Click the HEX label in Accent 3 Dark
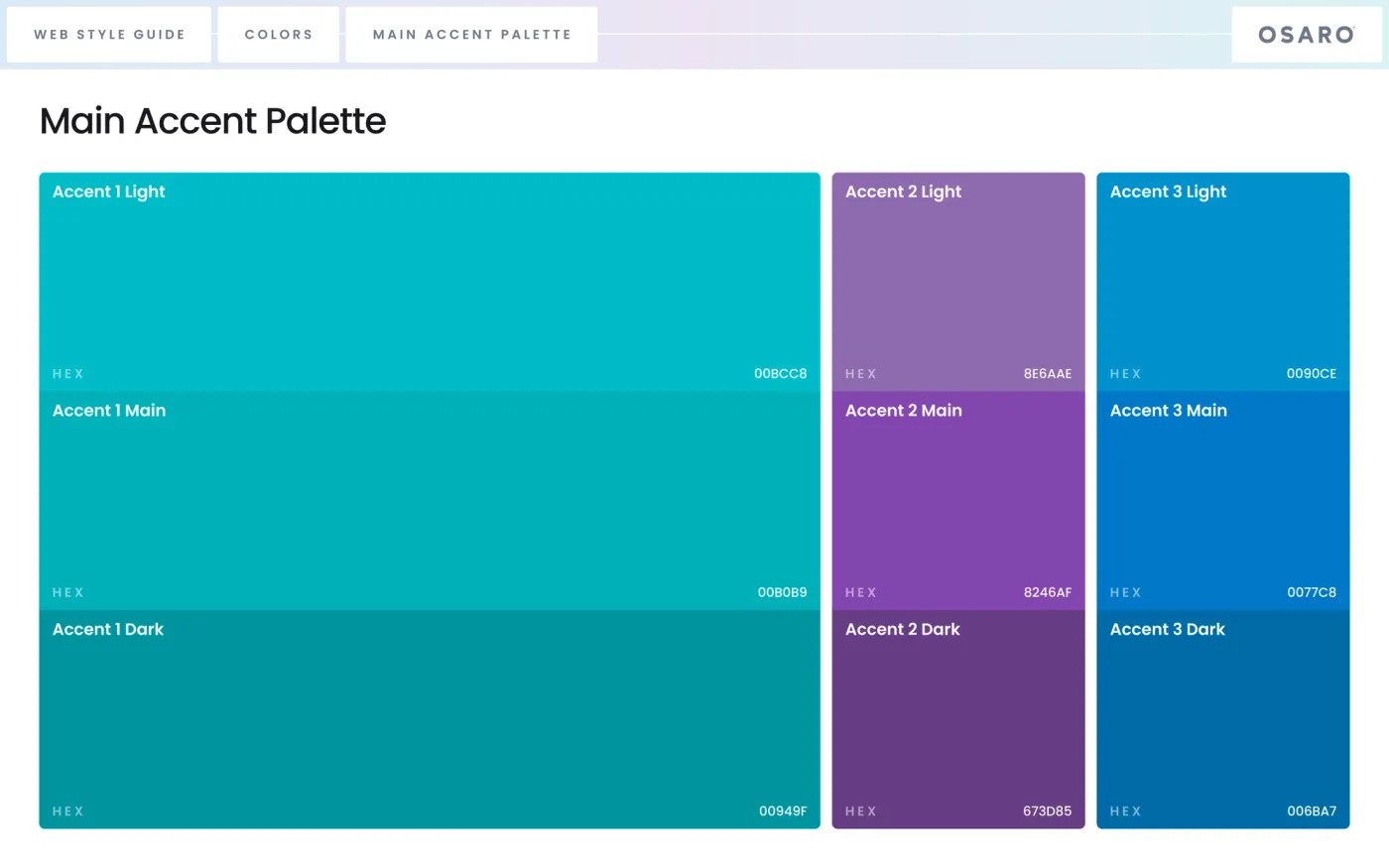 point(1126,811)
